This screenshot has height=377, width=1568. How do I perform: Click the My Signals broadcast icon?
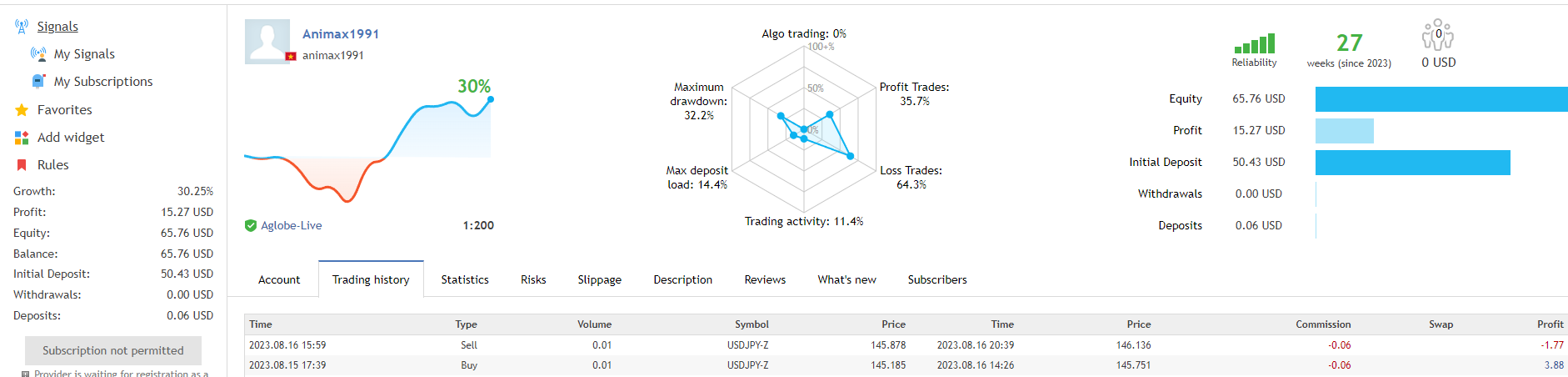coord(38,54)
